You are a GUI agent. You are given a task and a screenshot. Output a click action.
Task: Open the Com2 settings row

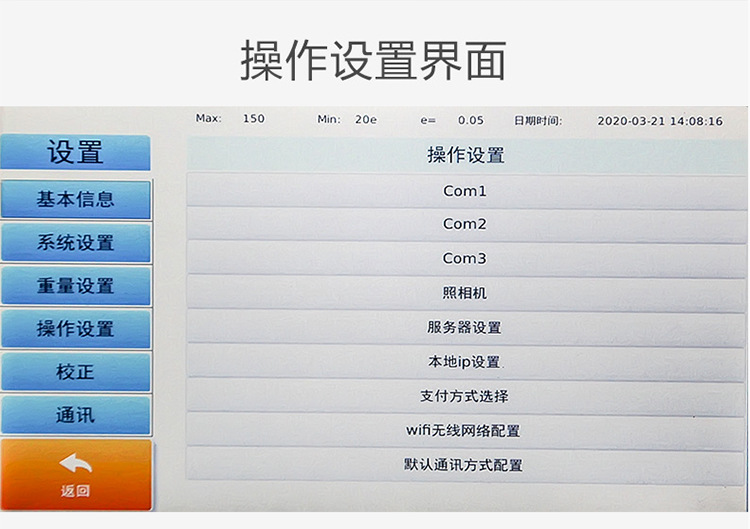coord(465,224)
